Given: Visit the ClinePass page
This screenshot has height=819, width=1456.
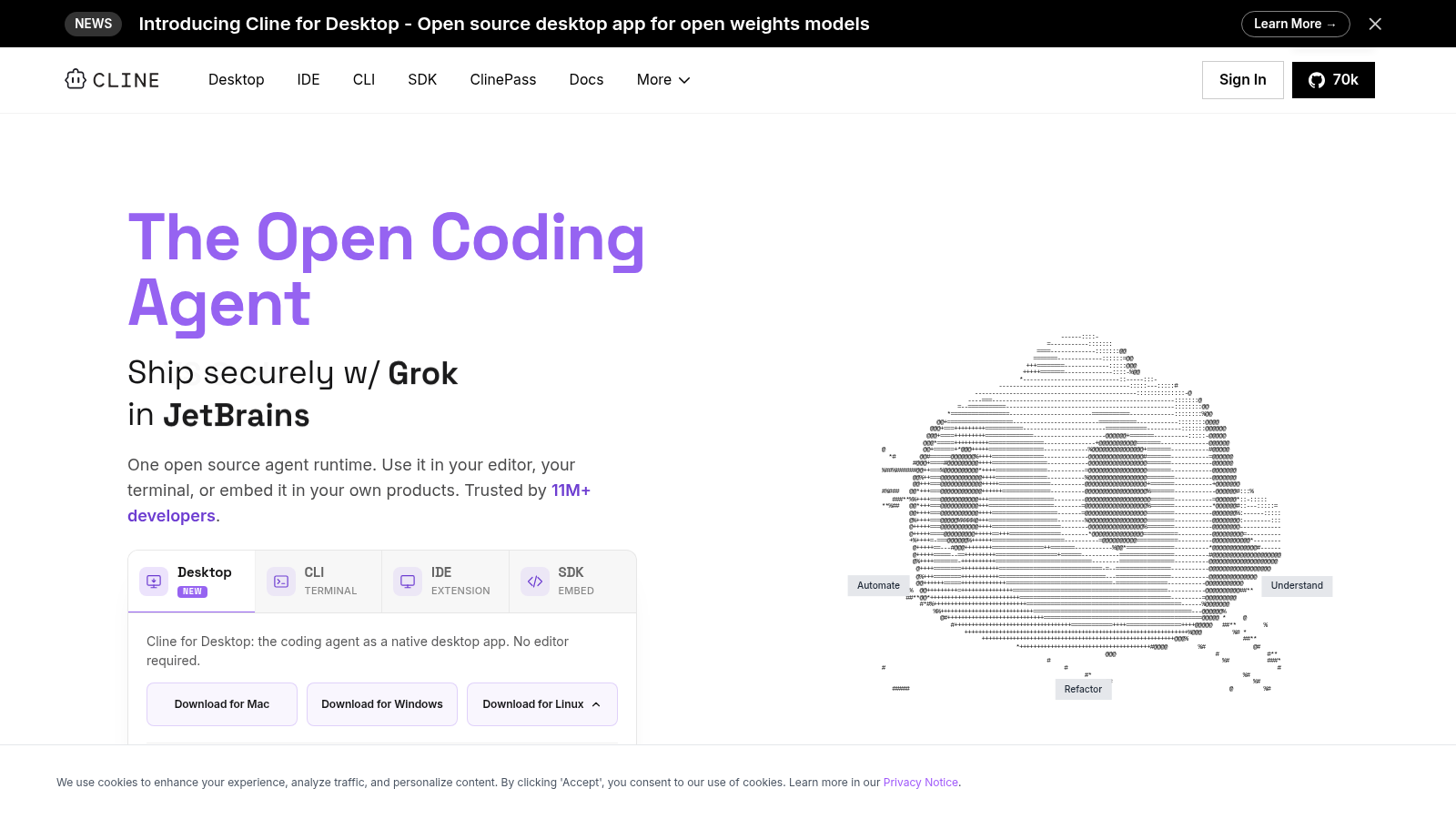Looking at the screenshot, I should [x=503, y=80].
